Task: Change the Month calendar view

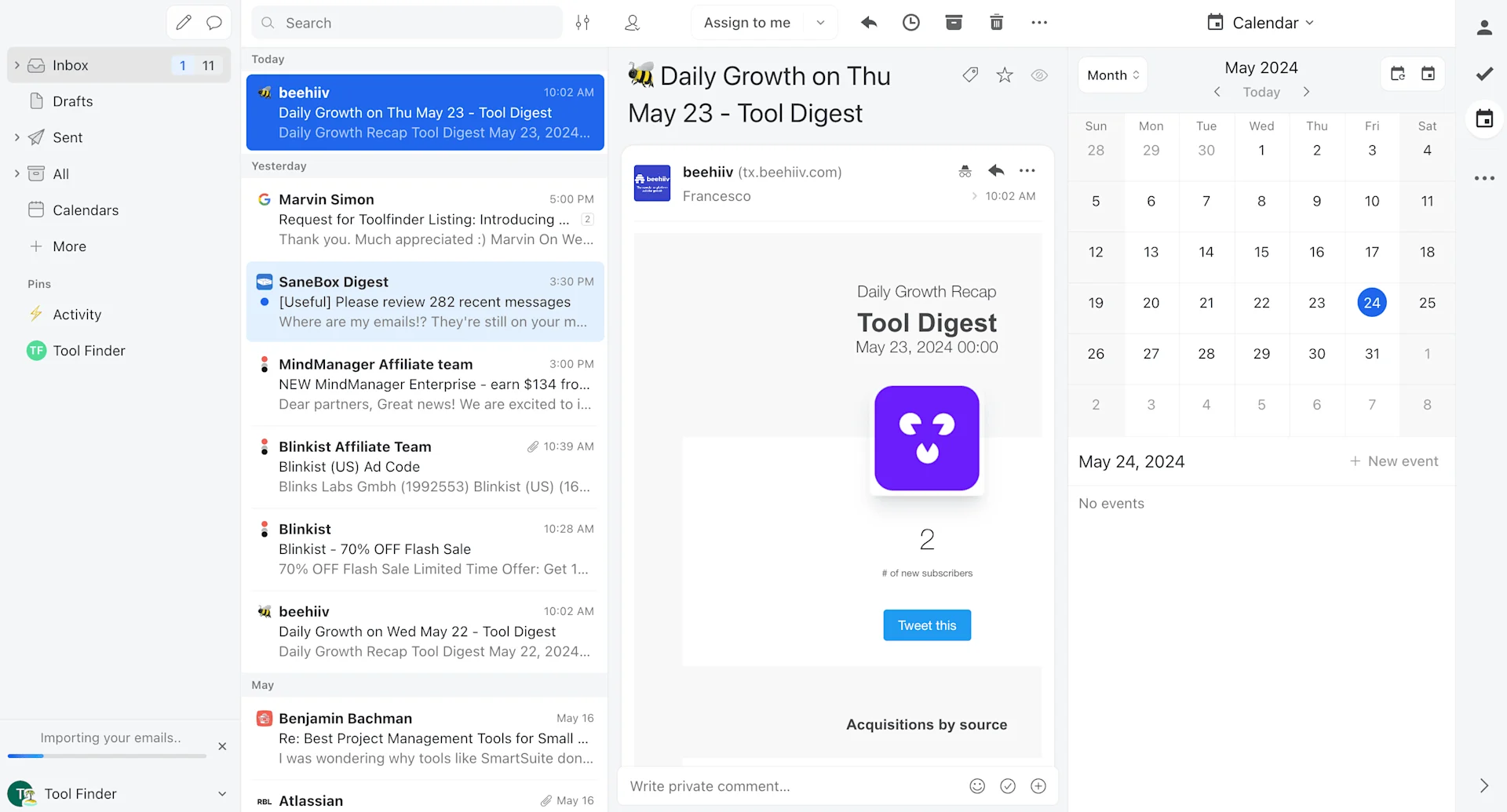Action: click(1111, 75)
